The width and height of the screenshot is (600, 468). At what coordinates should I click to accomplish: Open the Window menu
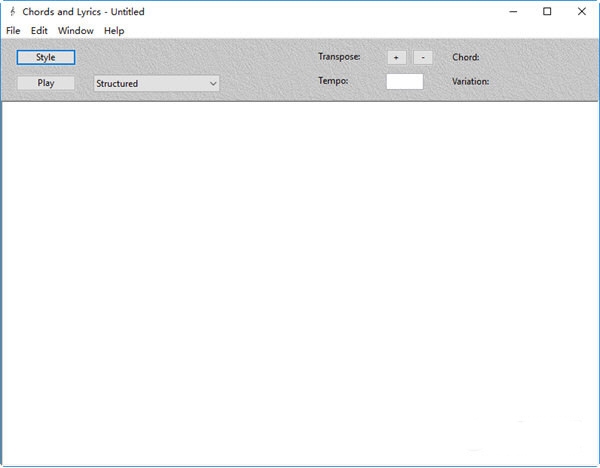[x=76, y=31]
